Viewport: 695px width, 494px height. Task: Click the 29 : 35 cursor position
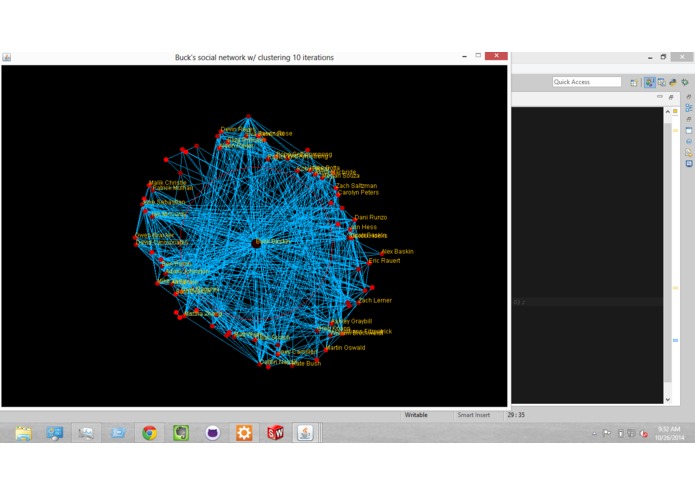pos(516,415)
